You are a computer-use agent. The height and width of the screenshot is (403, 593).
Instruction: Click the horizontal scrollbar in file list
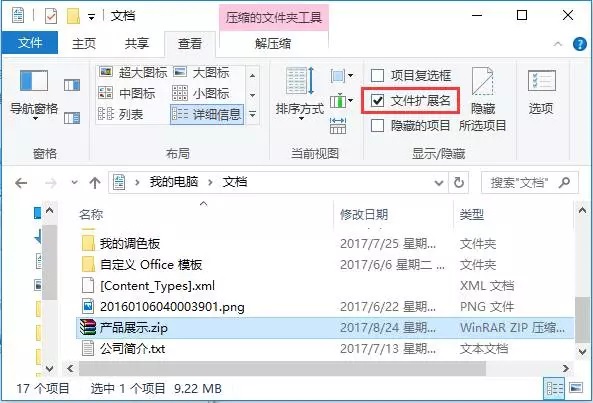(x=282, y=369)
